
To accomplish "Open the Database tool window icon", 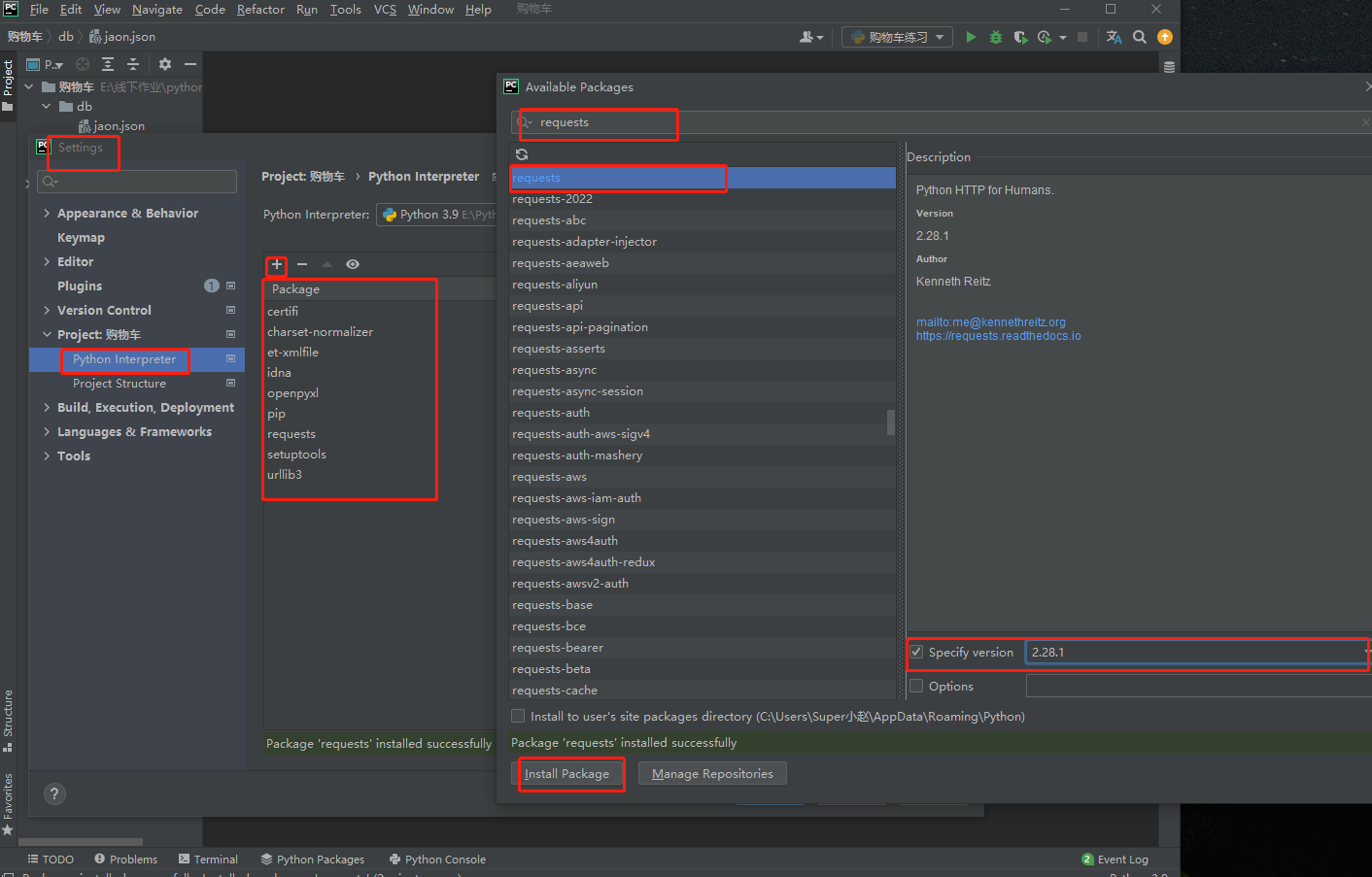I will coord(1169,67).
